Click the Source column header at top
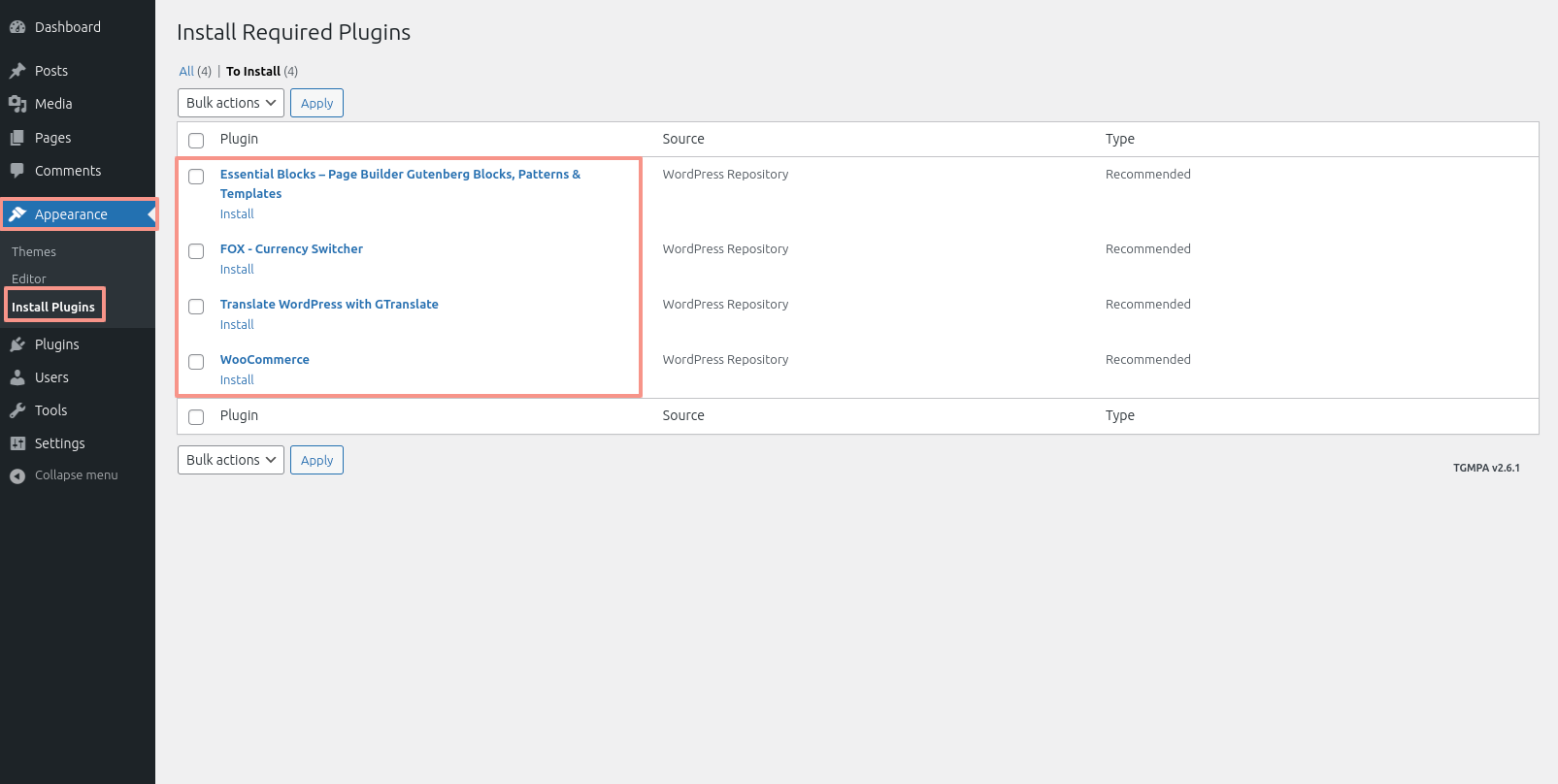Image resolution: width=1558 pixels, height=784 pixels. click(683, 139)
